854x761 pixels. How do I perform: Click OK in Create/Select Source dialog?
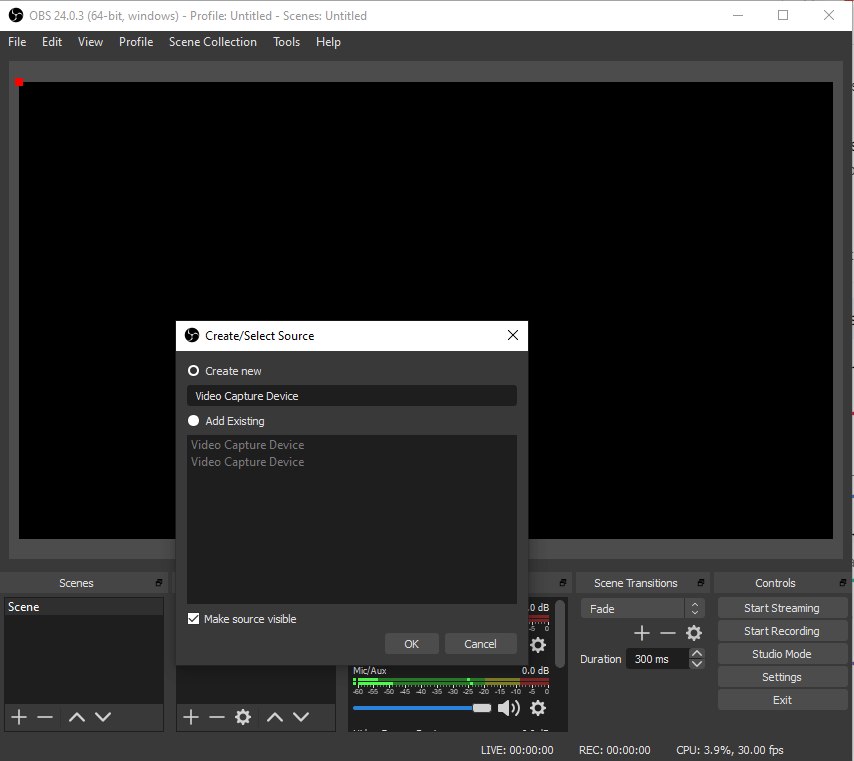click(x=412, y=644)
